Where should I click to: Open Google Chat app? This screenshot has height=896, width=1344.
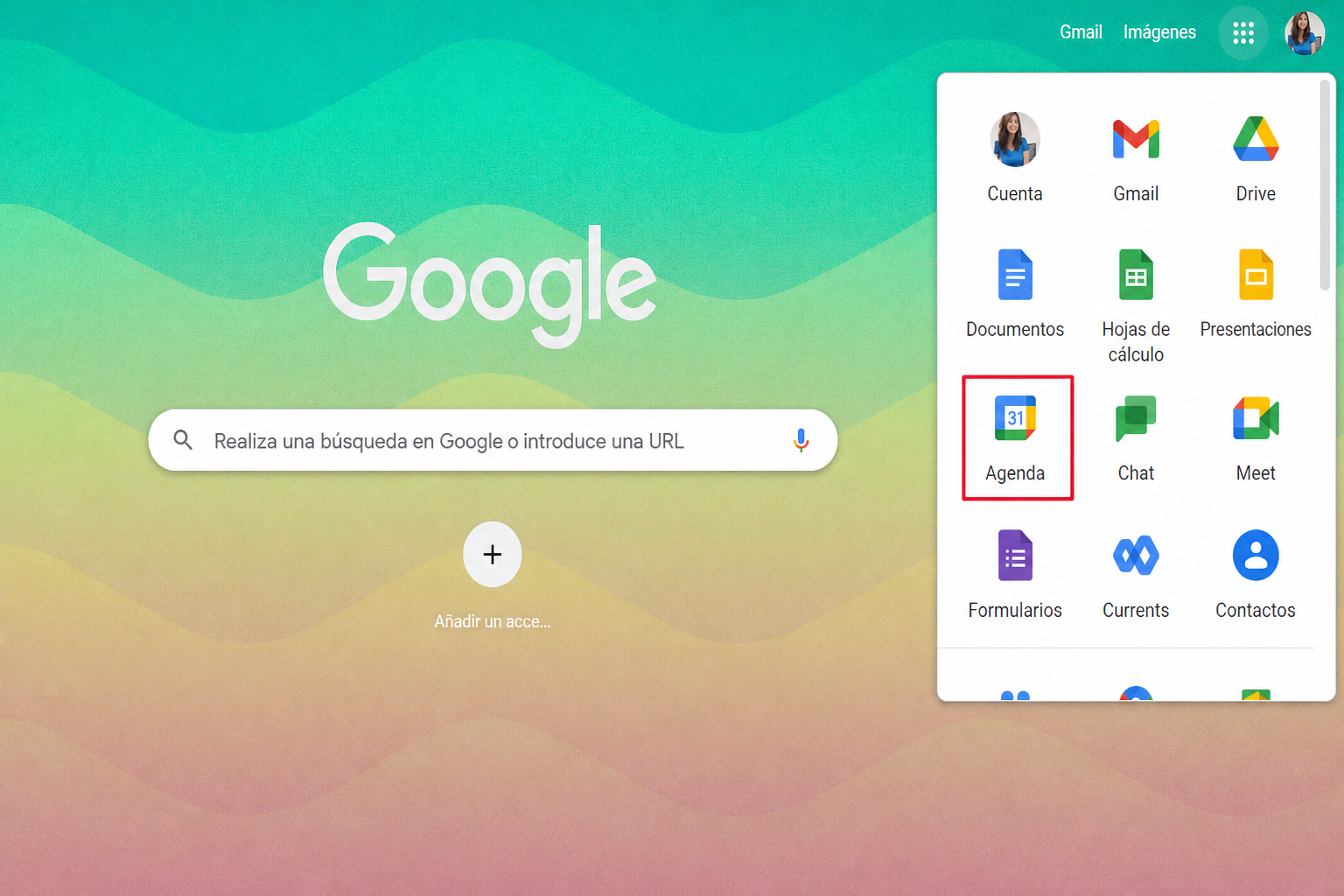(1136, 438)
